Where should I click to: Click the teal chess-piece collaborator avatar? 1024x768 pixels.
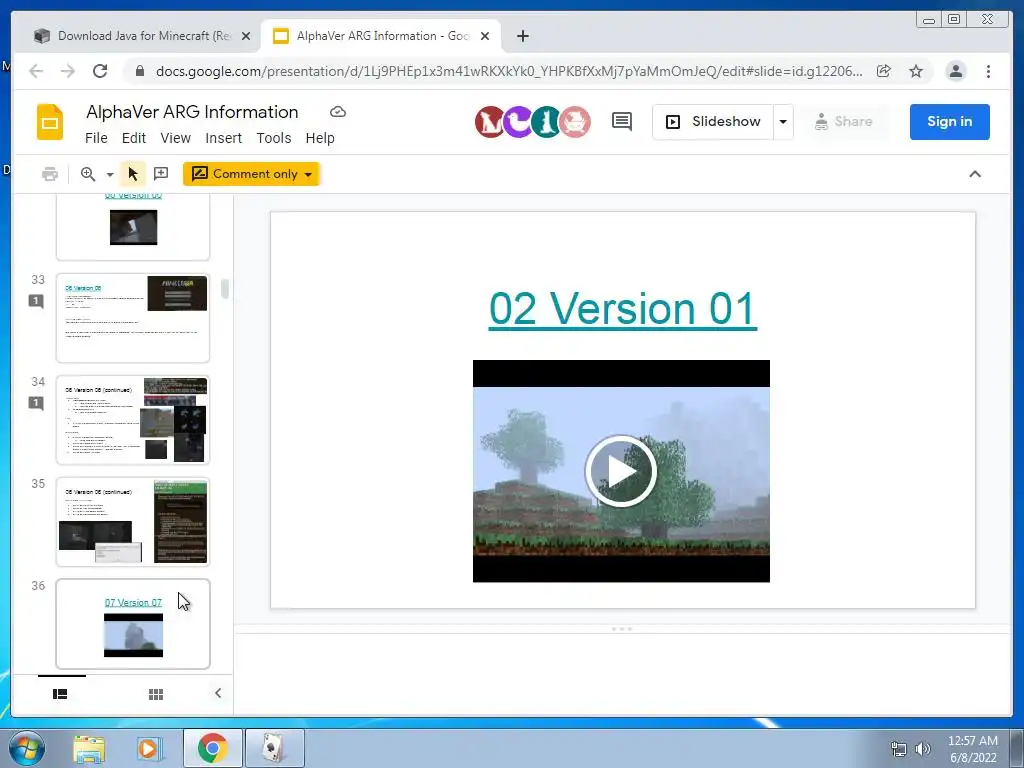(546, 121)
